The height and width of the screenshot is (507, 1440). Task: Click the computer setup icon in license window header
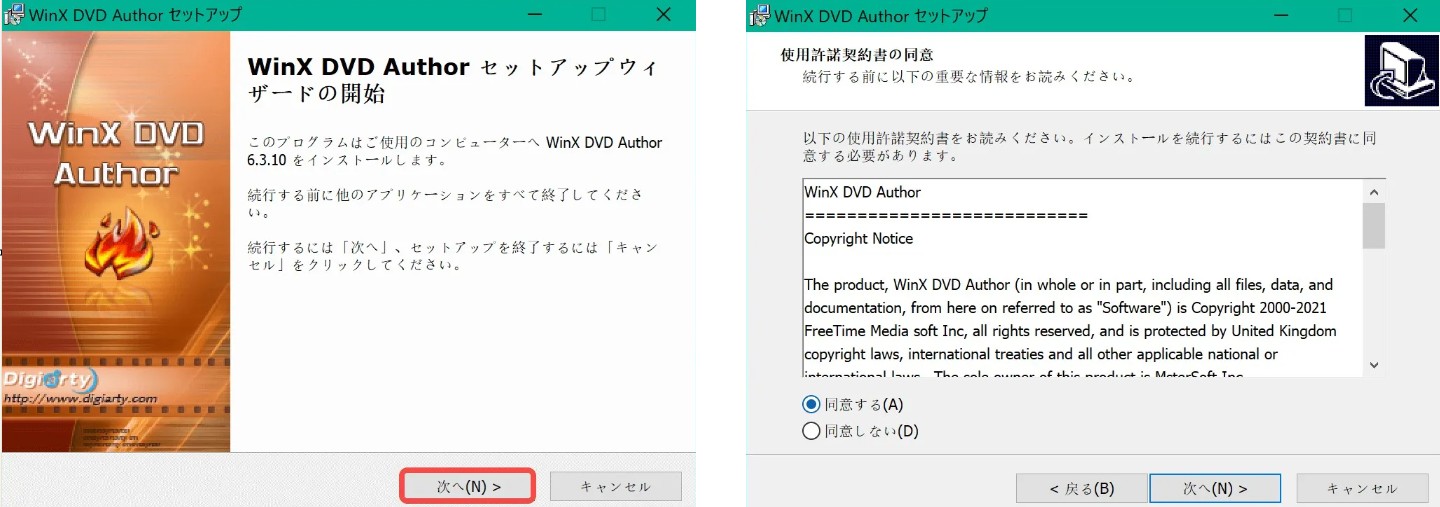1401,70
